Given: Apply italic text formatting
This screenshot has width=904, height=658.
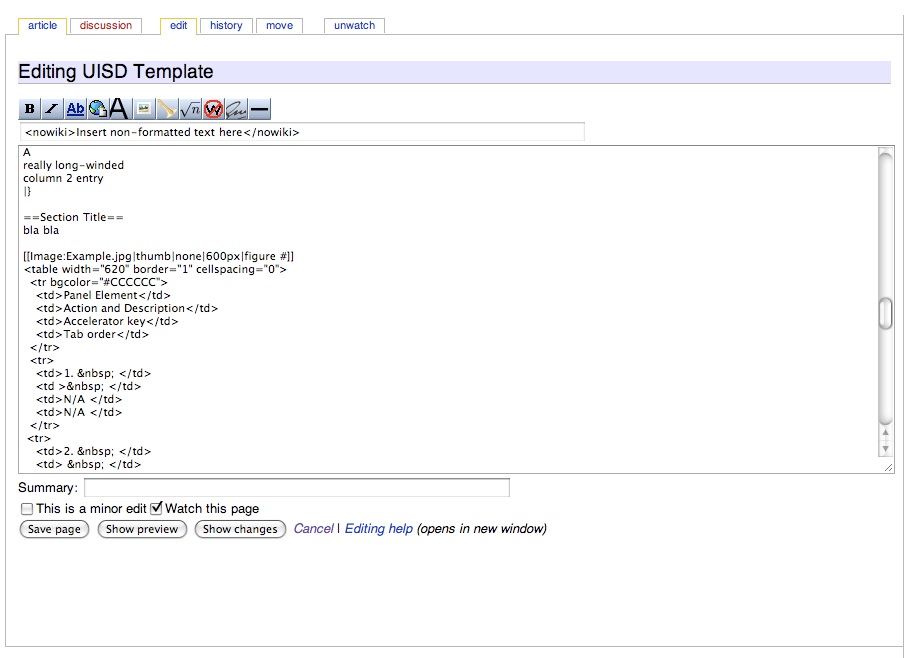Looking at the screenshot, I should coord(52,109).
